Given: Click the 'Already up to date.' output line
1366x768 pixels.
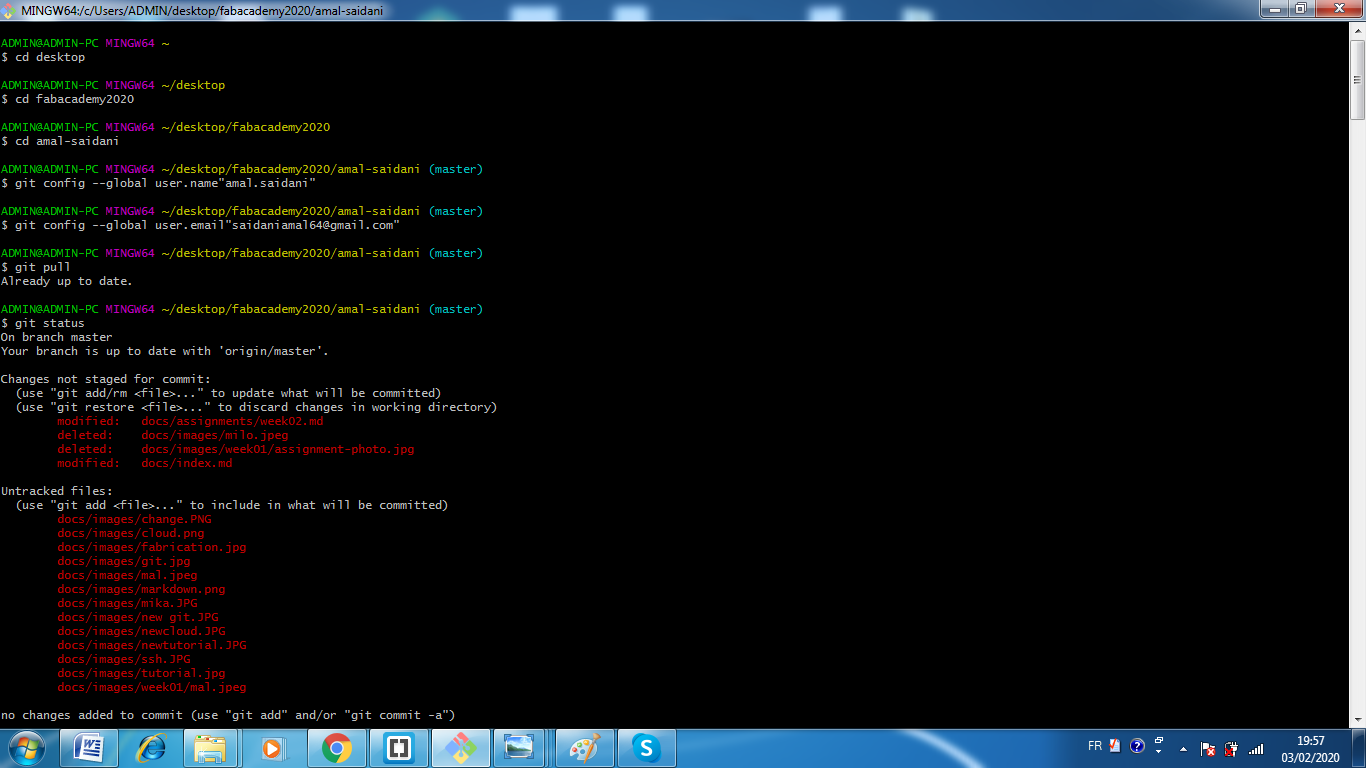Looking at the screenshot, I should click(x=66, y=281).
